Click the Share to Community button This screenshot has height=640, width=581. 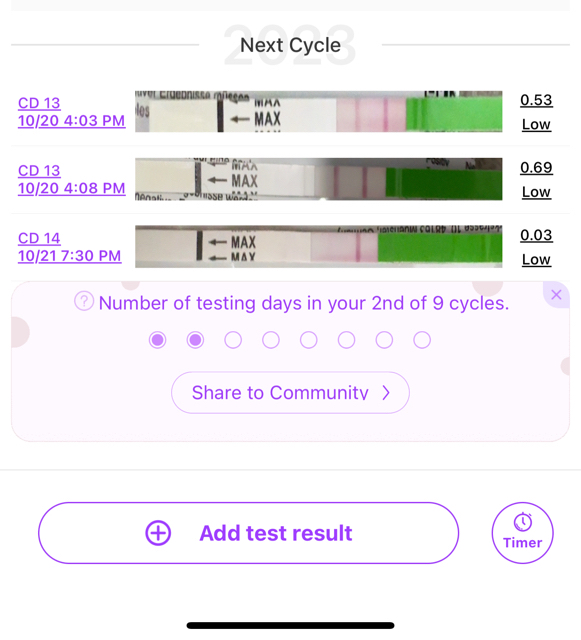290,393
